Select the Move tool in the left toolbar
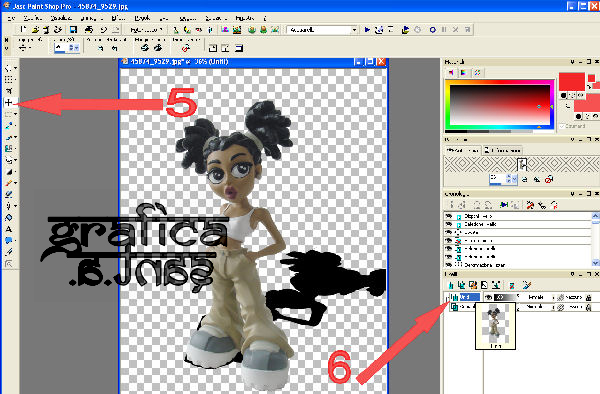Image resolution: width=600 pixels, height=394 pixels. [8, 103]
